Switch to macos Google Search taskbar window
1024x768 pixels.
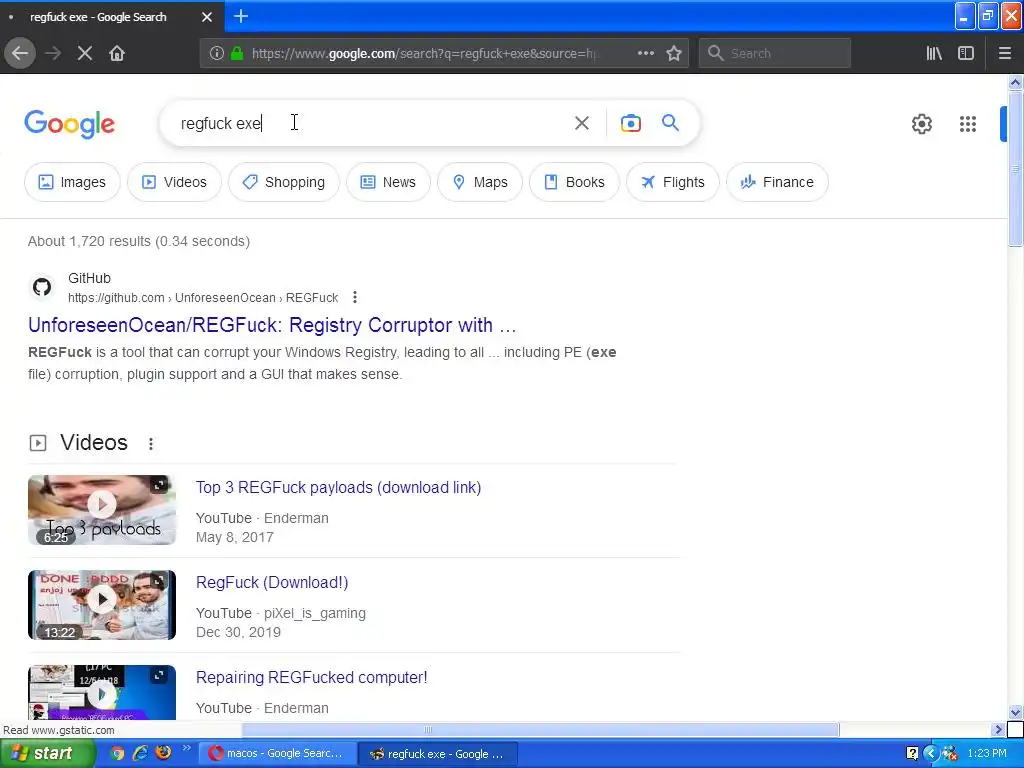278,754
